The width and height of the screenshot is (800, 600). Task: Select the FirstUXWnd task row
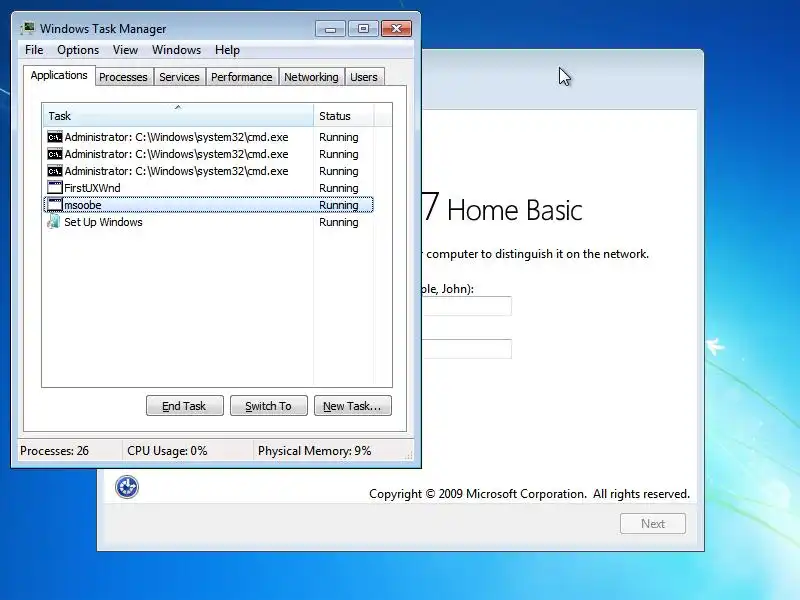pyautogui.click(x=209, y=188)
